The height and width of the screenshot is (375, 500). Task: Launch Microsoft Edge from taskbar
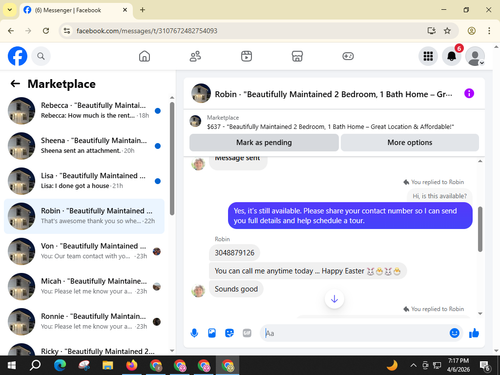pyautogui.click(x=60, y=365)
